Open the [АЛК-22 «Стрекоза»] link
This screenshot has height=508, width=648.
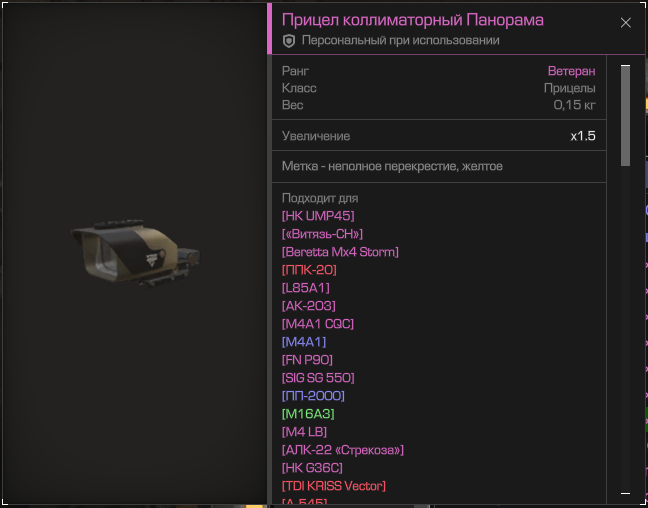343,450
